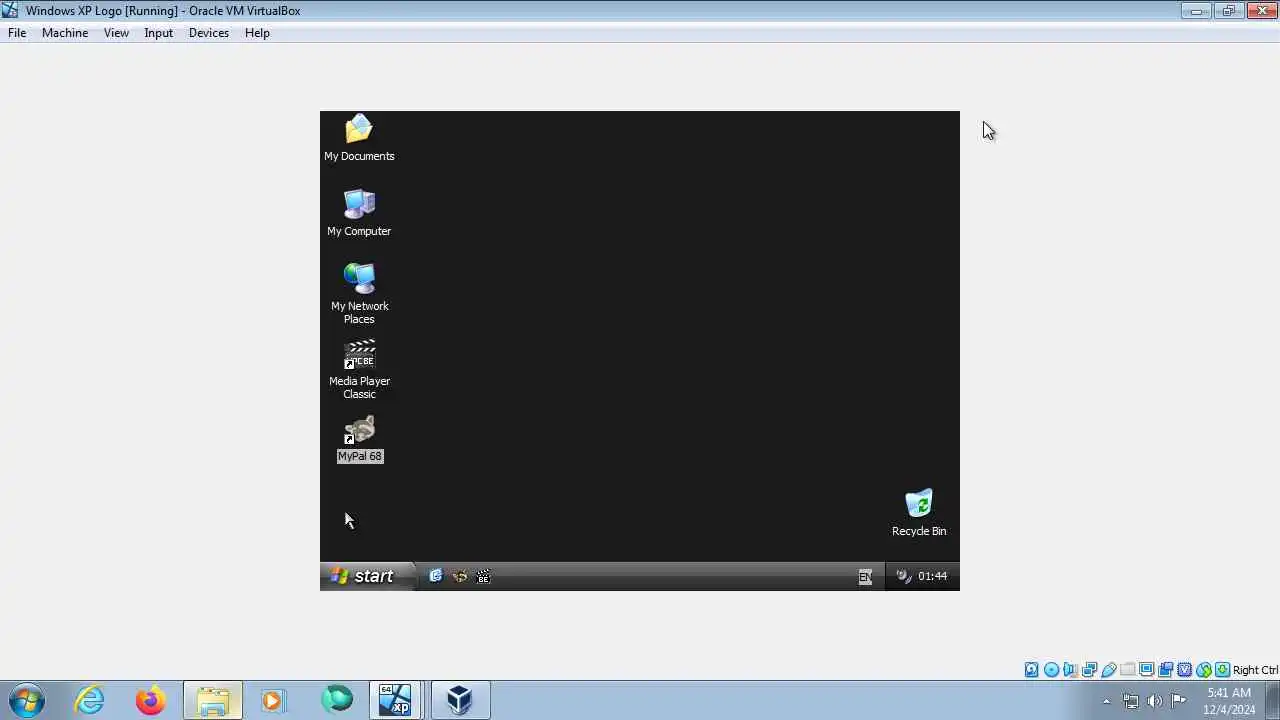Click the Show desktop strip
The width and height of the screenshot is (1280, 720).
click(x=1273, y=701)
